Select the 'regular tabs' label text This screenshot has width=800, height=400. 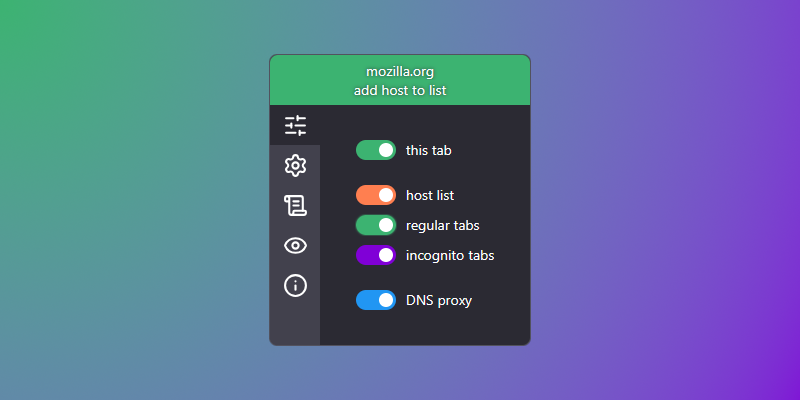(x=443, y=226)
